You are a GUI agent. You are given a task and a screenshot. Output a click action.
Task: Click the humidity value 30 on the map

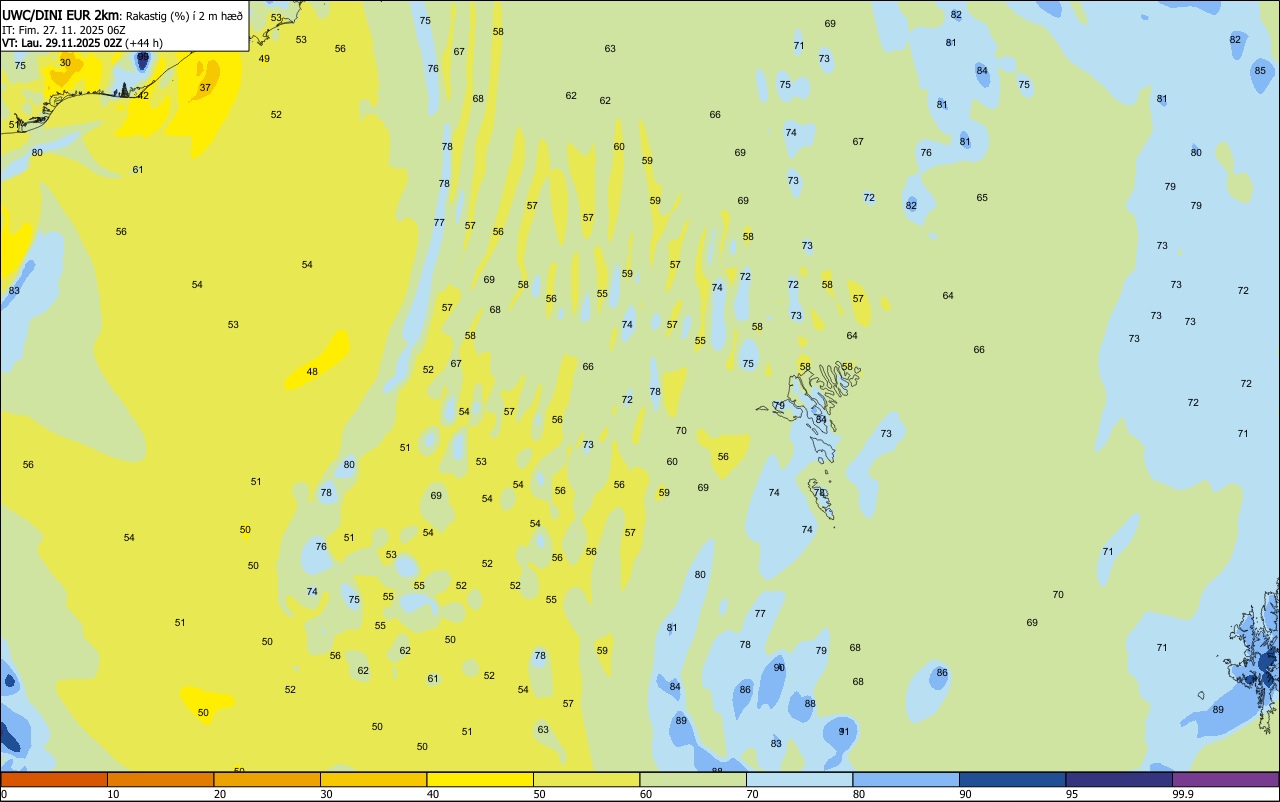pos(65,62)
